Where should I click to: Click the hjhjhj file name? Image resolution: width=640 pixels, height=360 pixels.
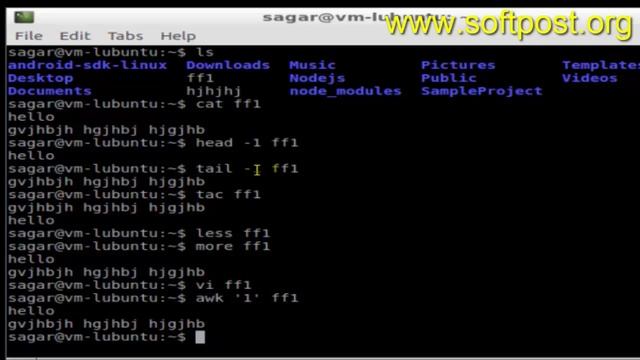(x=213, y=91)
